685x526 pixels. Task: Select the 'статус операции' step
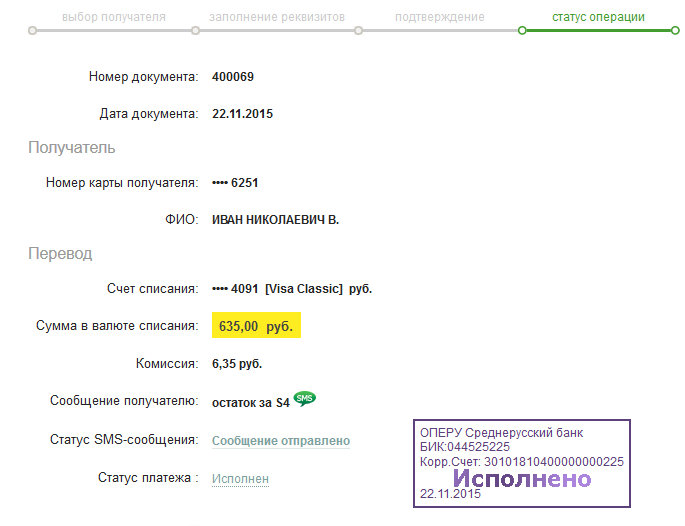click(x=598, y=17)
